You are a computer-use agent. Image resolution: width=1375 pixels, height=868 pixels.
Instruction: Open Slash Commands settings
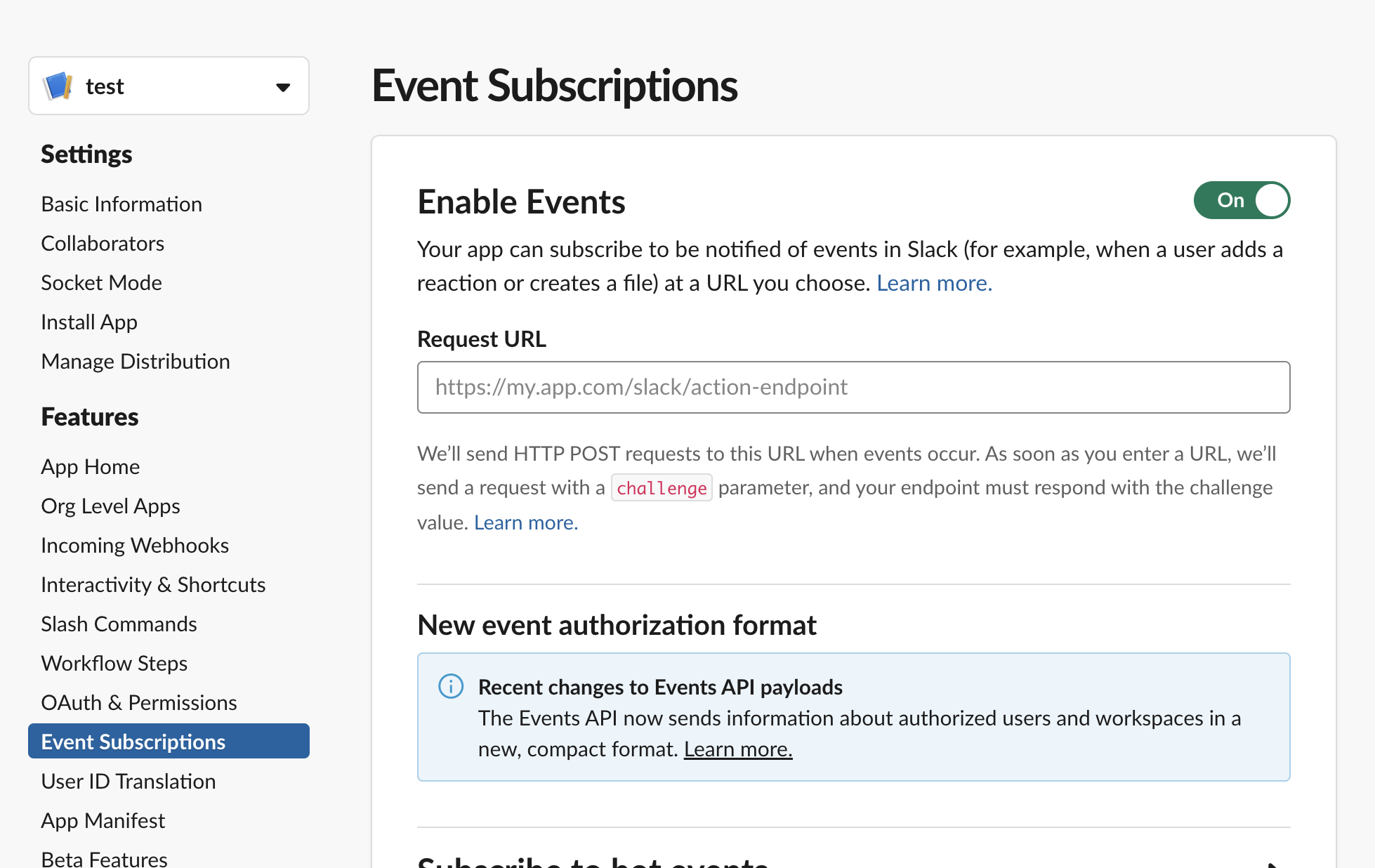[119, 624]
